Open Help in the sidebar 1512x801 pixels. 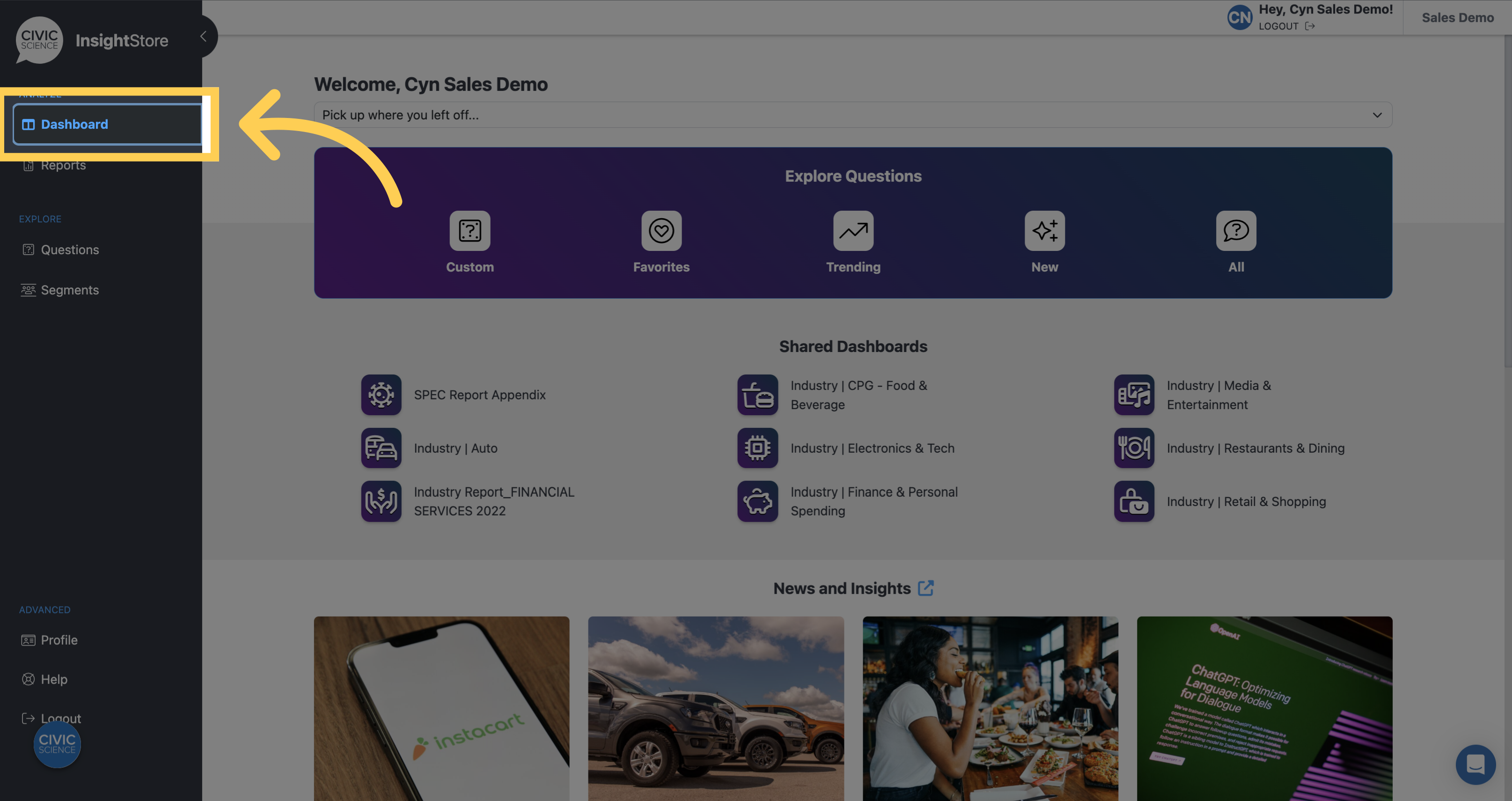point(44,679)
